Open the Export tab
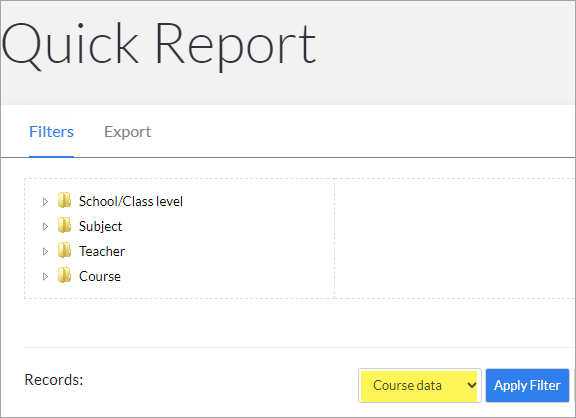Viewport: 576px width, 418px height. [127, 132]
